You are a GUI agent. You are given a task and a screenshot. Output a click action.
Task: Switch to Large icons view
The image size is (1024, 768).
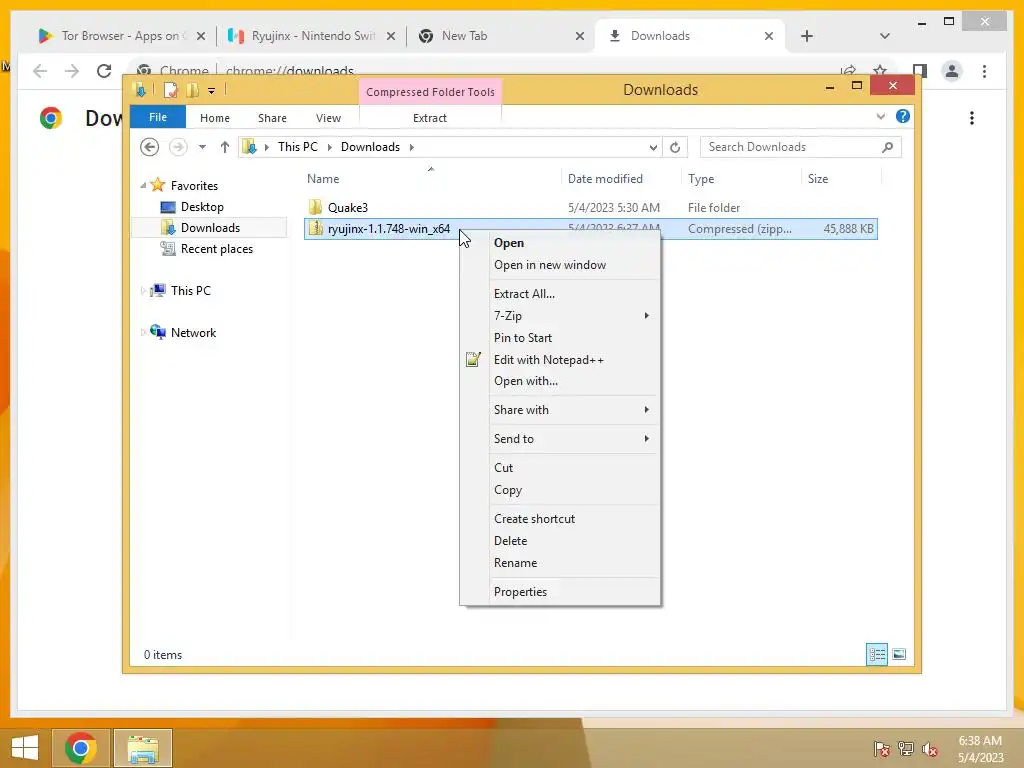click(899, 654)
